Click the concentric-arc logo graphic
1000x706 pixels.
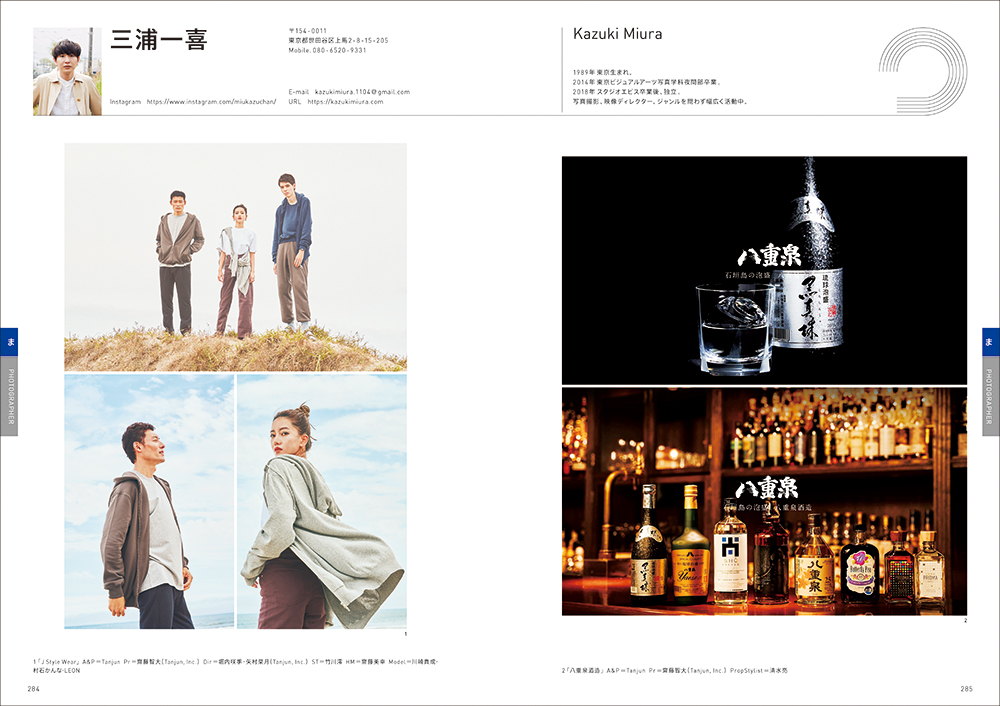pyautogui.click(x=923, y=71)
